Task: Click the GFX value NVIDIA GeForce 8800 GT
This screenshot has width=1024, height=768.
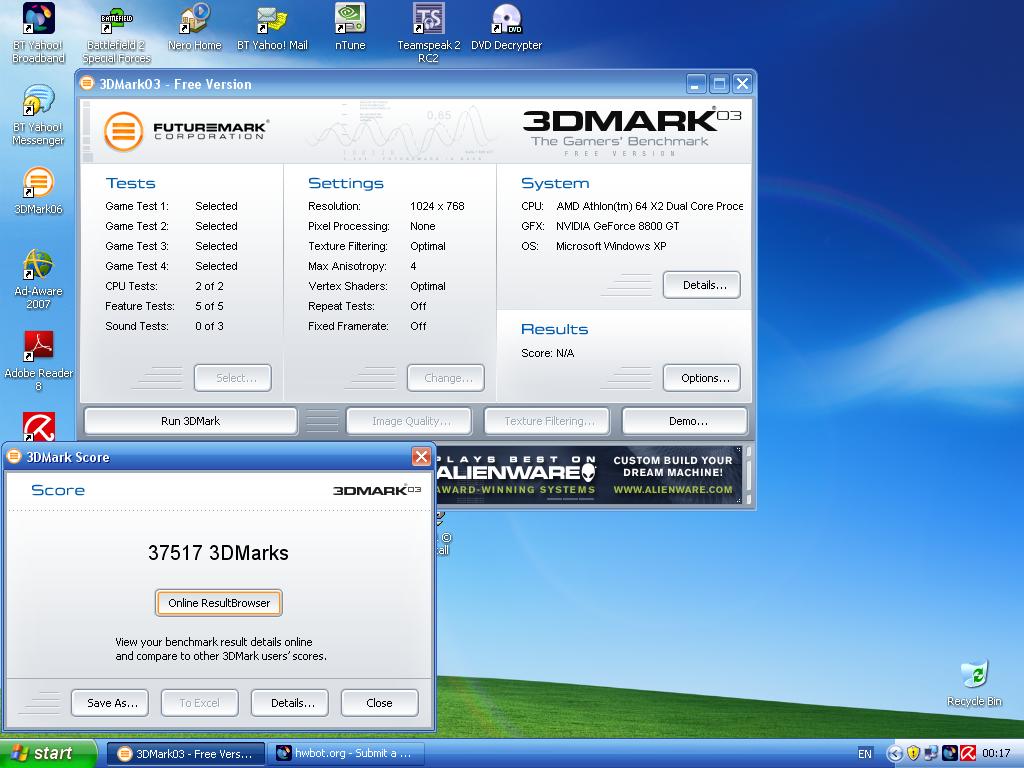Action: (617, 226)
